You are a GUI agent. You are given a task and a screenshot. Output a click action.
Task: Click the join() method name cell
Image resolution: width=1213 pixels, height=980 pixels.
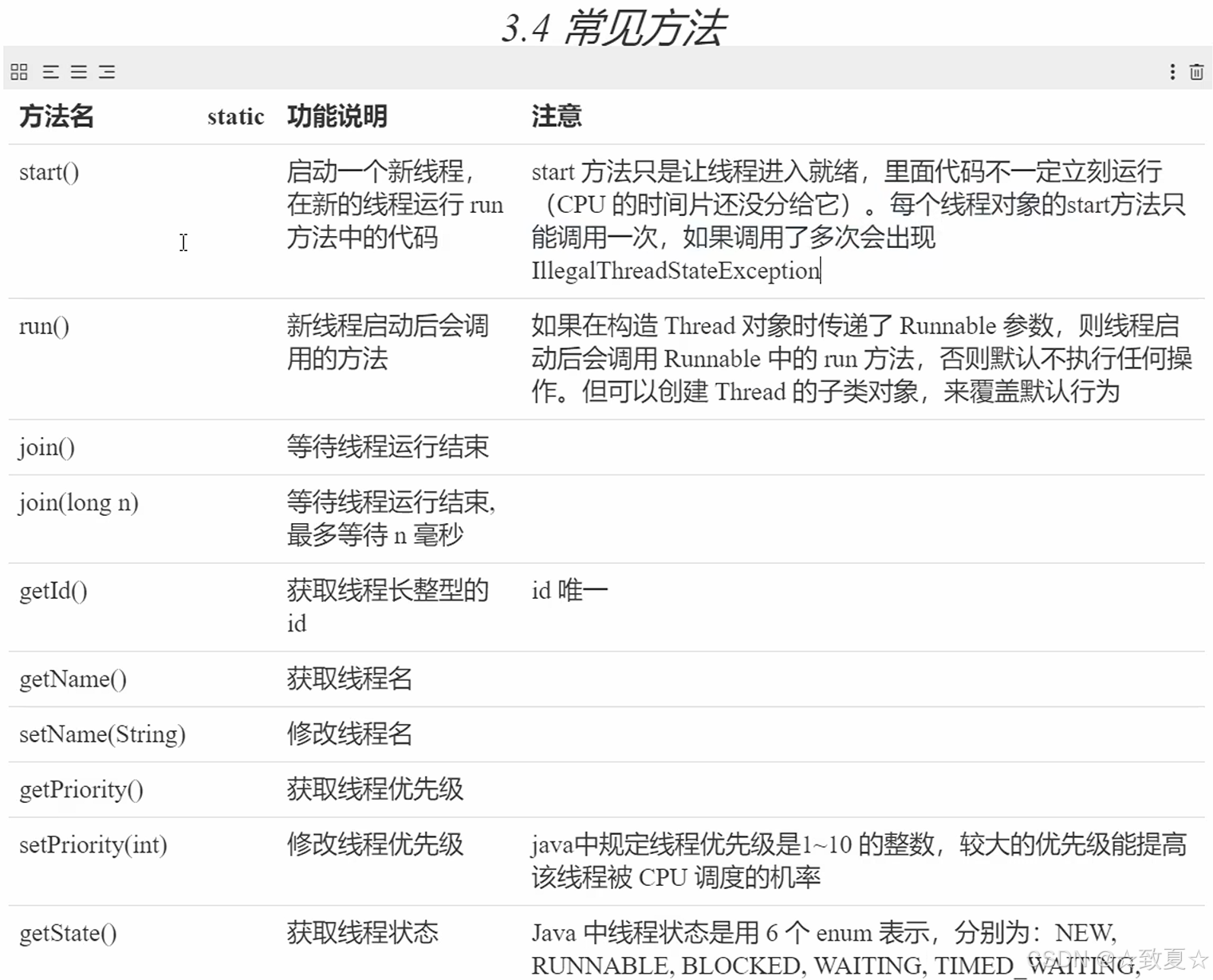[x=47, y=447]
